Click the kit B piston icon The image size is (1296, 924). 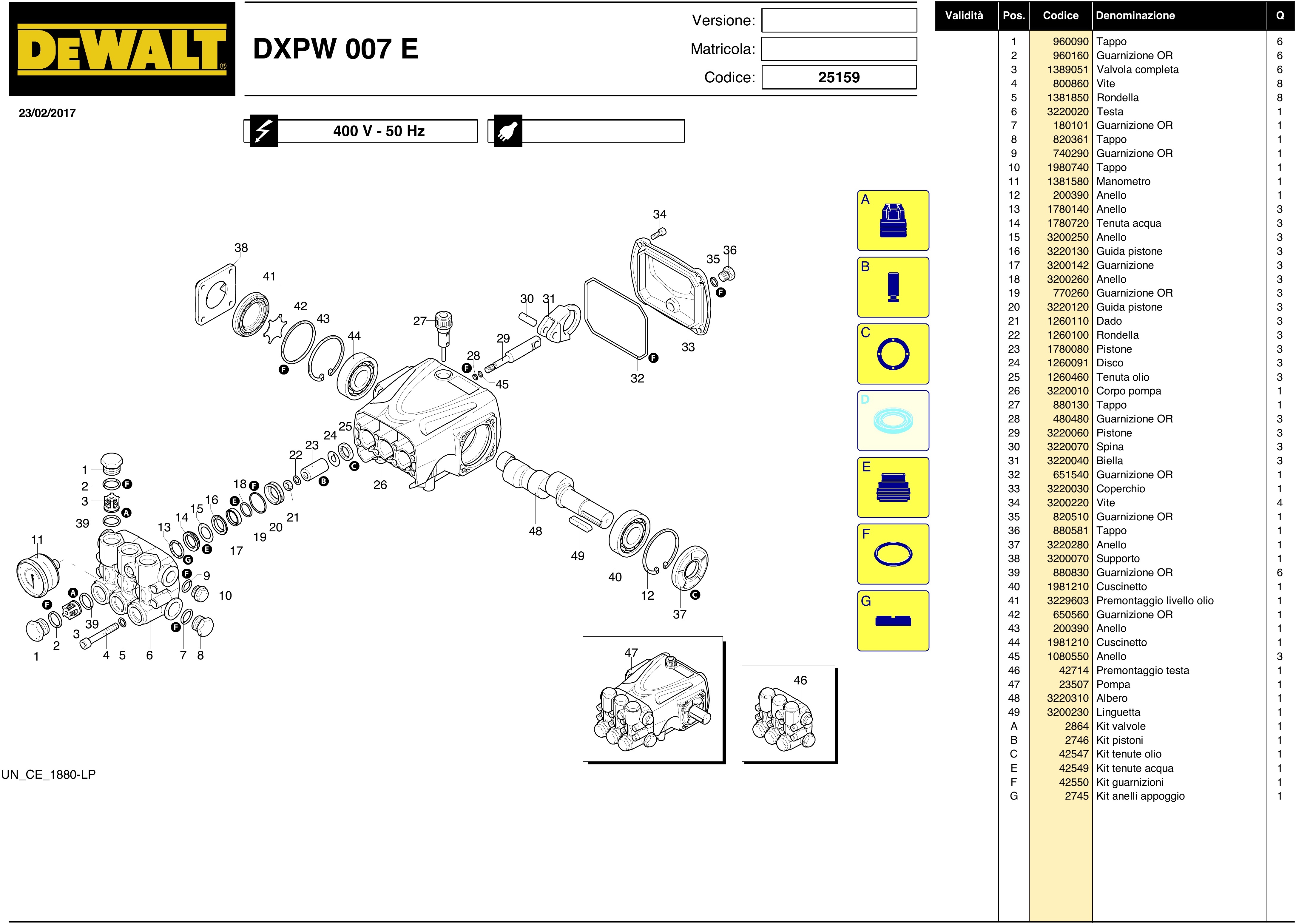(x=893, y=287)
